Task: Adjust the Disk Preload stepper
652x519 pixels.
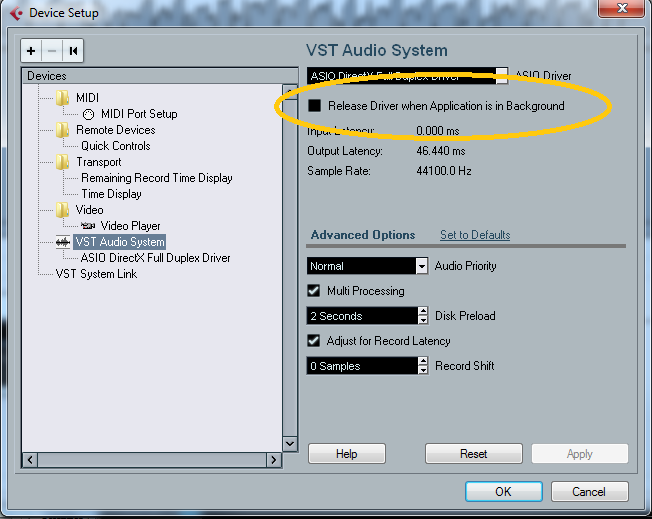Action: (x=421, y=316)
